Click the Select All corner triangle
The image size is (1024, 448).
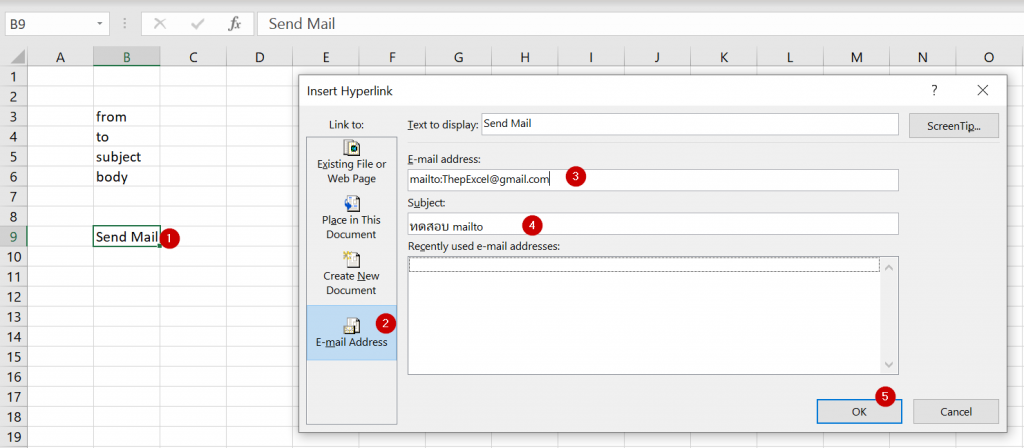coord(17,57)
